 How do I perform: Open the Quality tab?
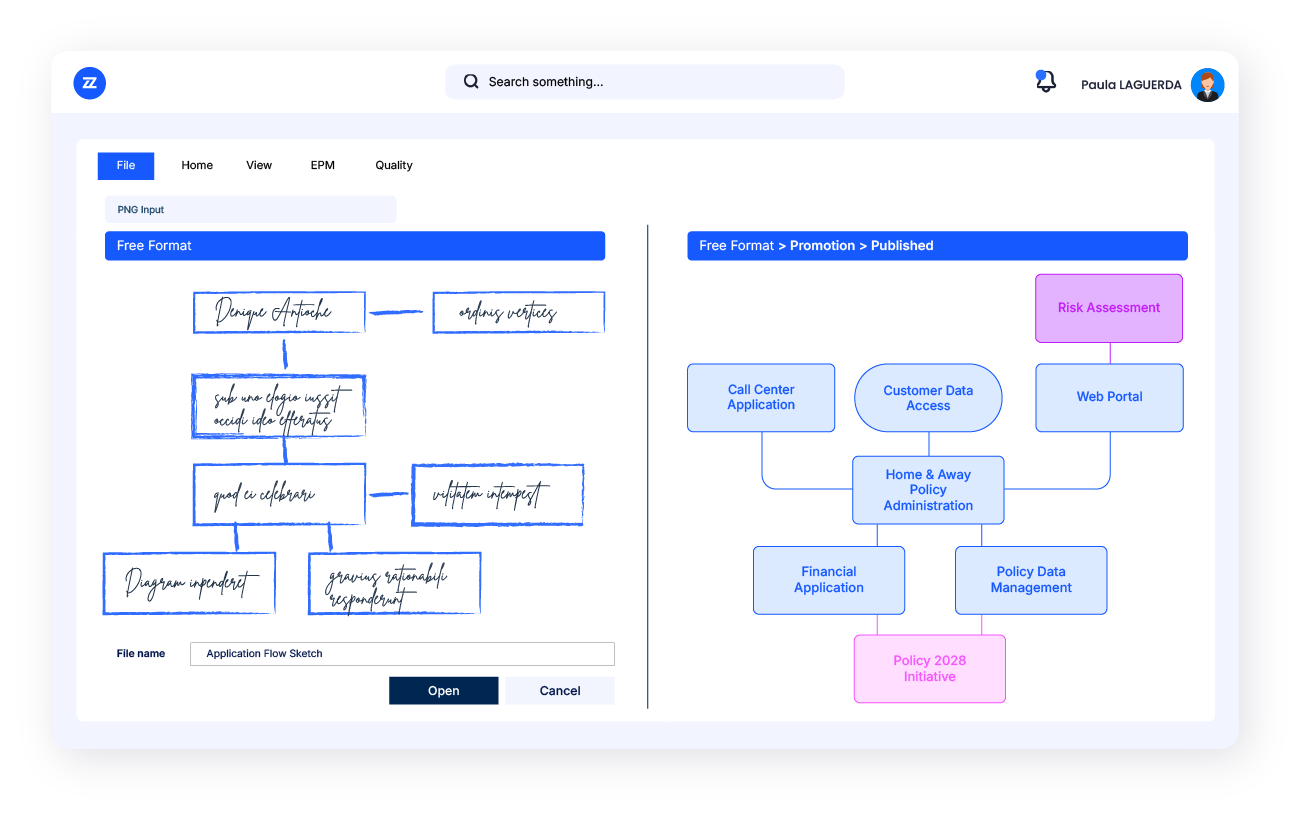393,165
